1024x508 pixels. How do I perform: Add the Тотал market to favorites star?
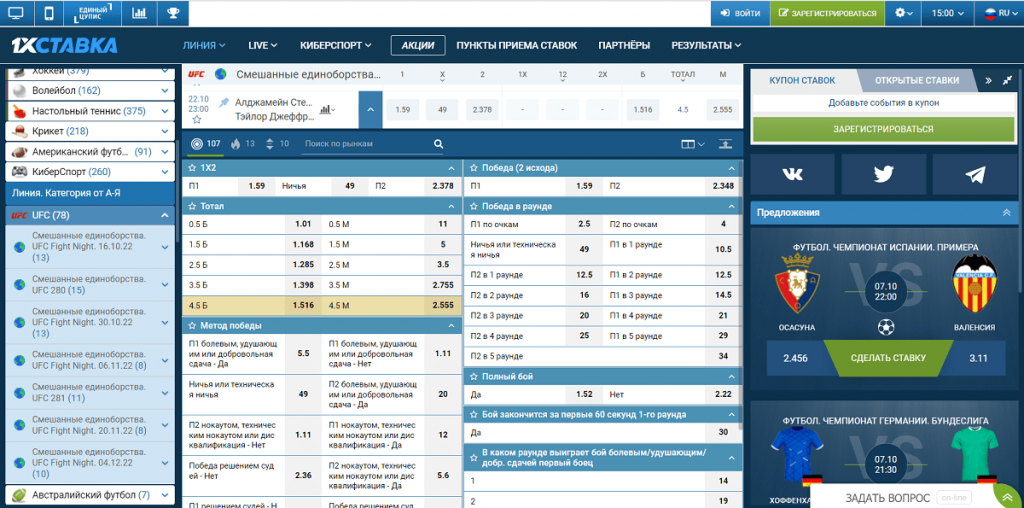click(191, 205)
